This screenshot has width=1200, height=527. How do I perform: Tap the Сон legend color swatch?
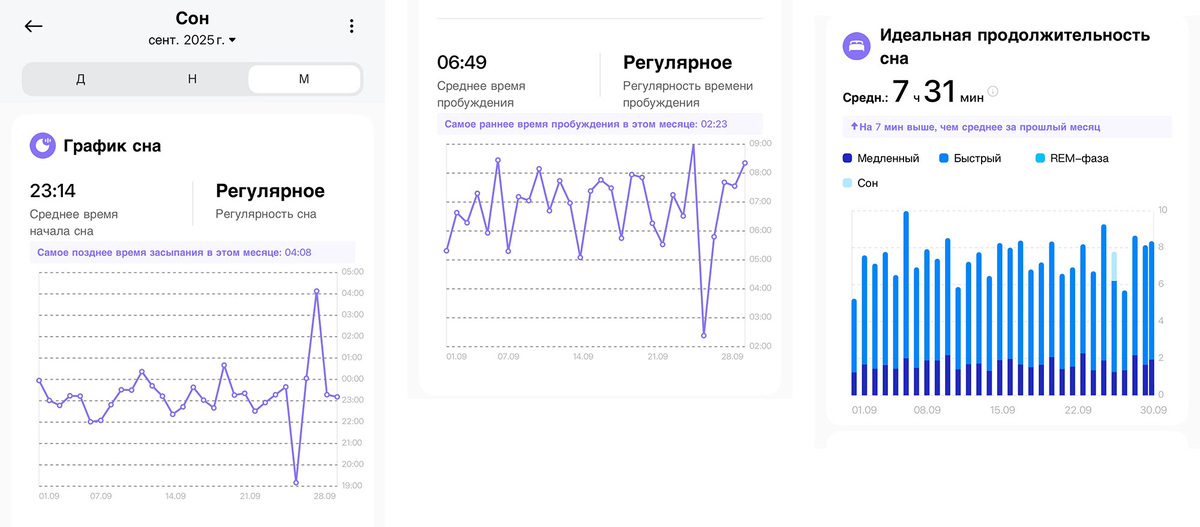click(847, 183)
